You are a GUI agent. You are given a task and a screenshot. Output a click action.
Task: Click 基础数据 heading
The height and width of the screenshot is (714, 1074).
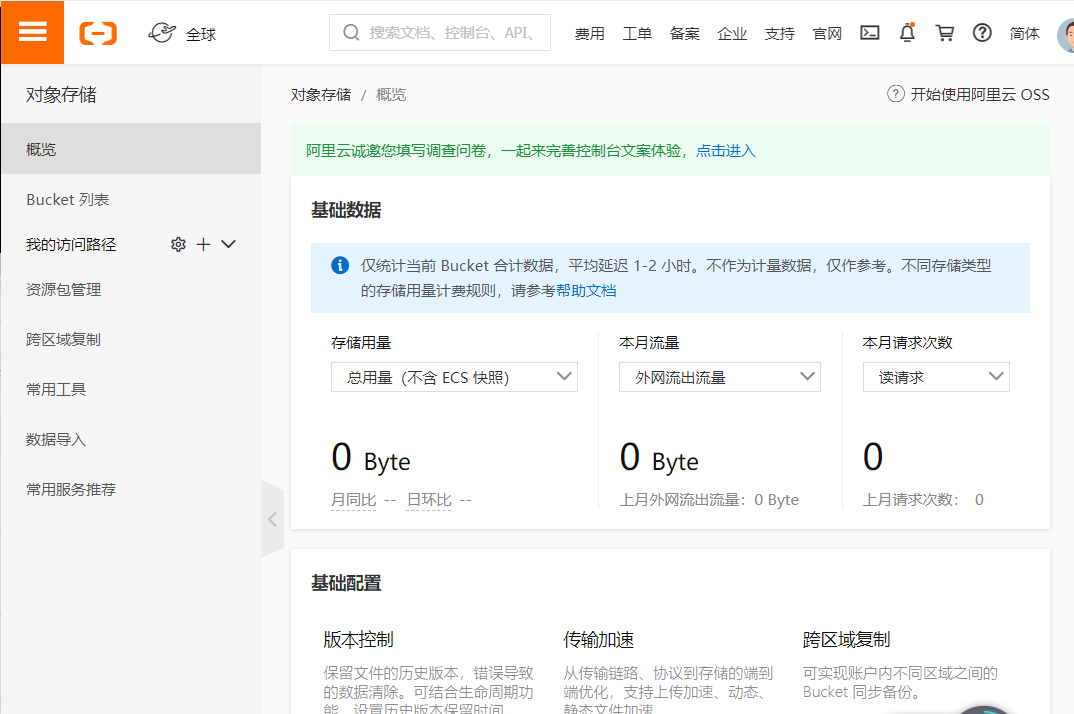coord(346,210)
